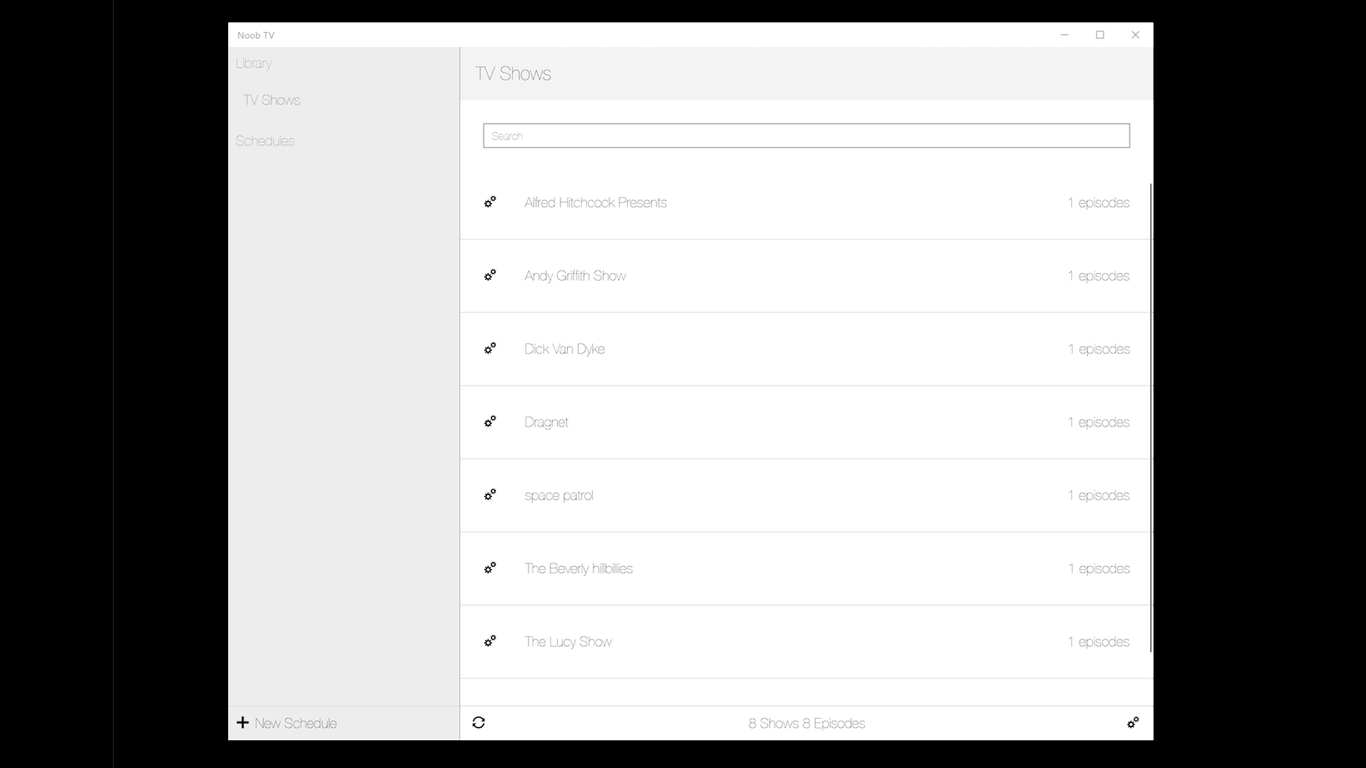Screen dimensions: 1366x768
Task: Click gear icon beside Andy Griffith Show
Action: (x=490, y=275)
